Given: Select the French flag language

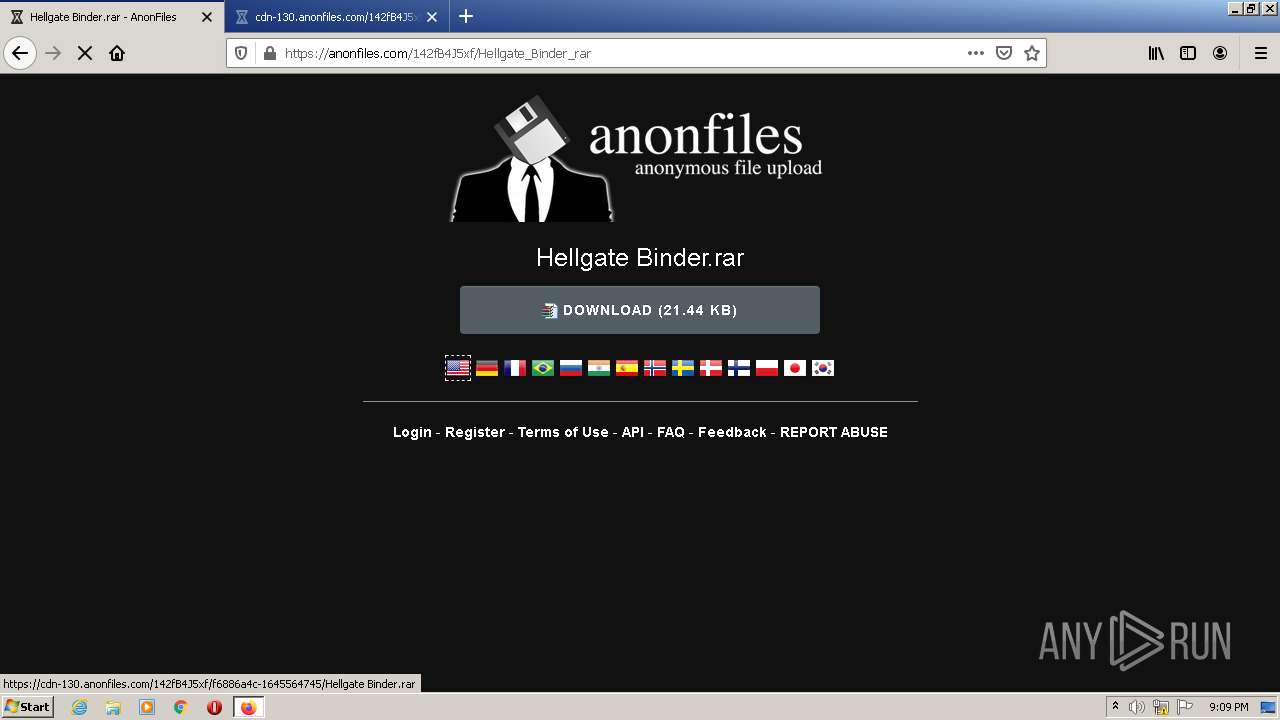Looking at the screenshot, I should pyautogui.click(x=515, y=368).
